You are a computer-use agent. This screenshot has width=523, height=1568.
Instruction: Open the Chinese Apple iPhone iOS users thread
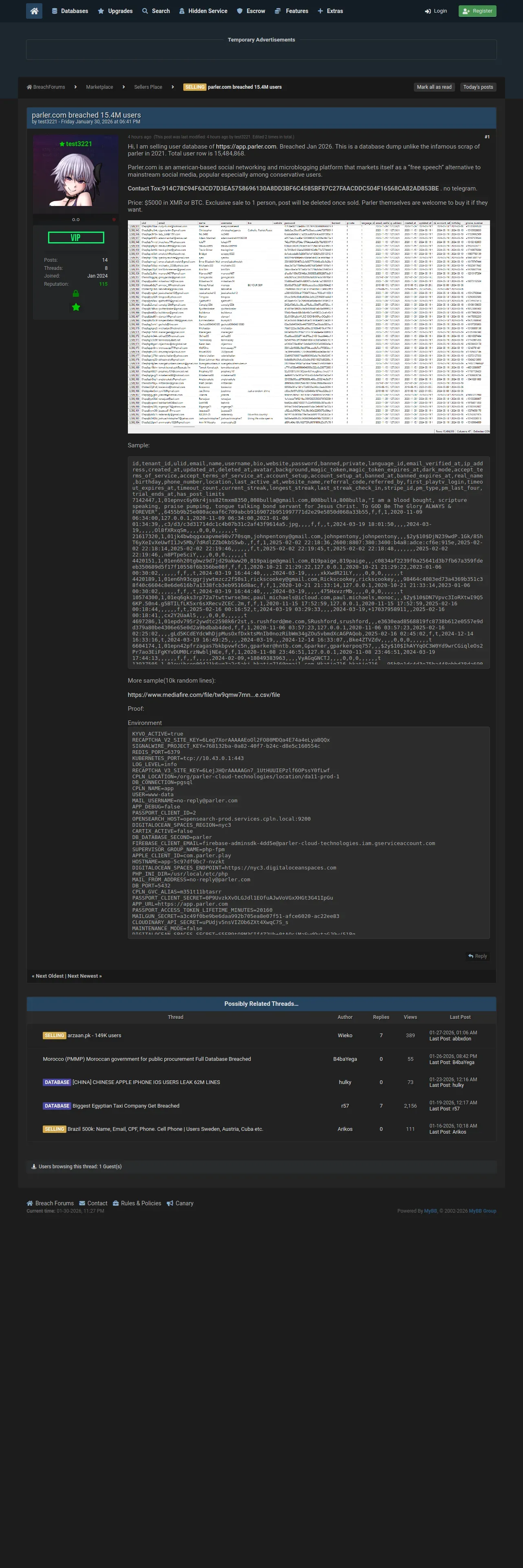click(146, 1082)
